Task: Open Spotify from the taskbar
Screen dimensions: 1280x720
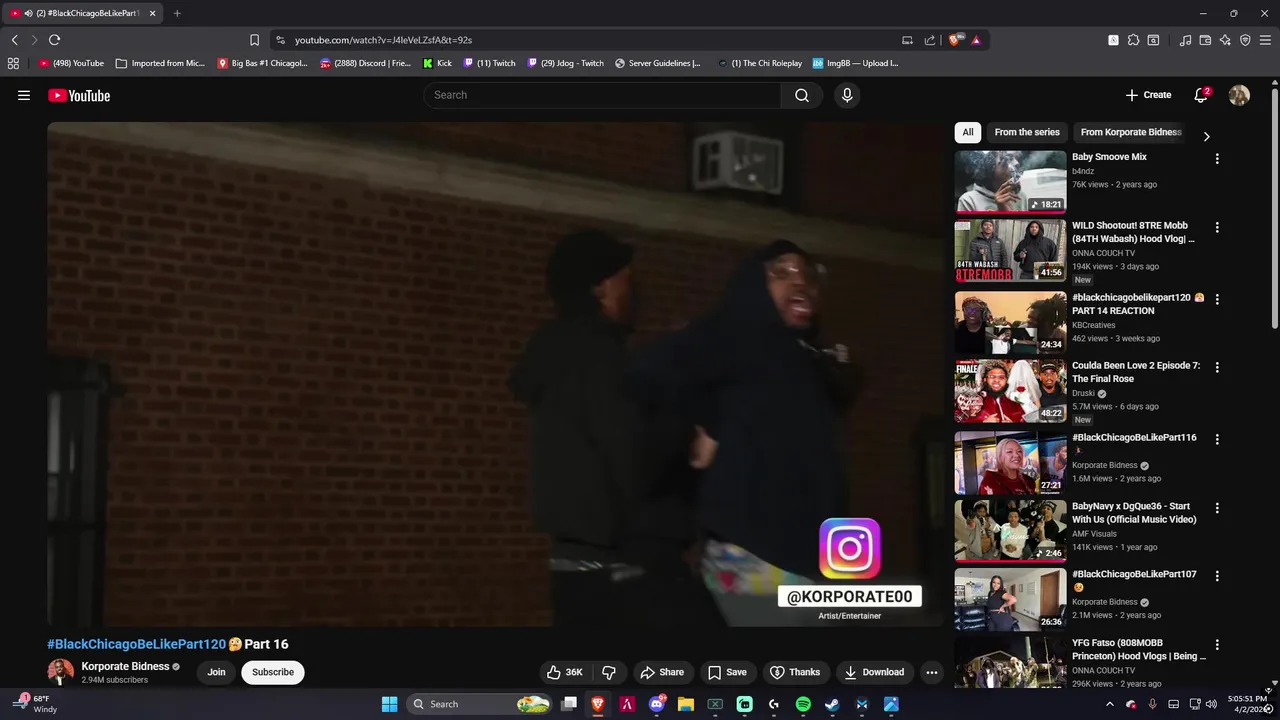Action: [803, 704]
